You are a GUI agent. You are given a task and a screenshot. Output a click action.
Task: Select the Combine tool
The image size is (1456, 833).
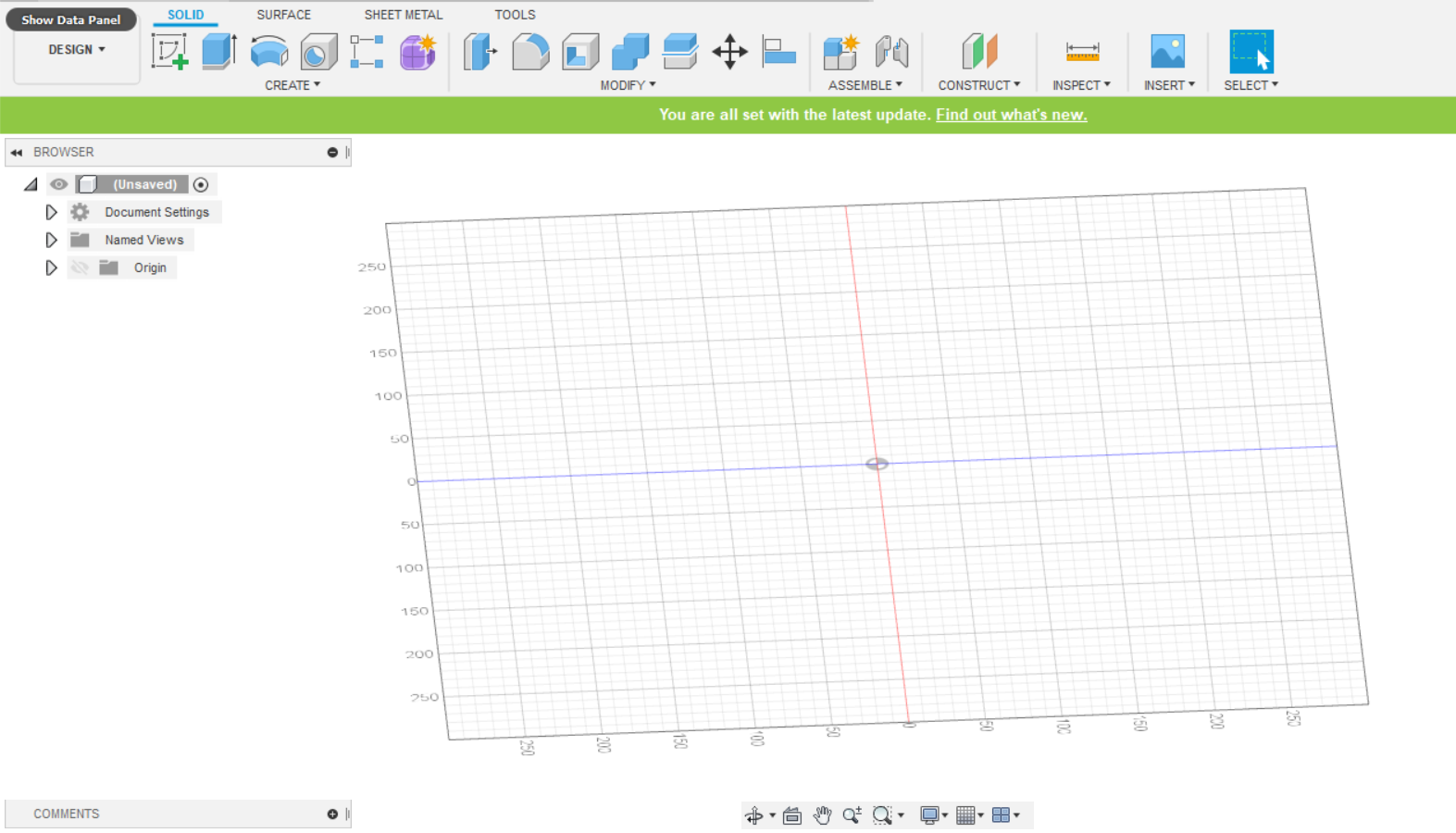point(630,52)
